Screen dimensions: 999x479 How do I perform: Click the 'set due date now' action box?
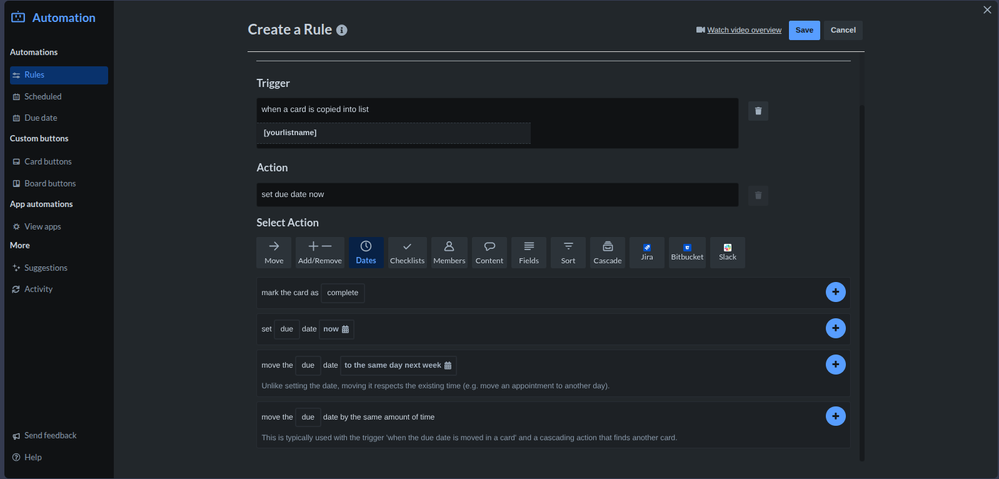coord(497,195)
